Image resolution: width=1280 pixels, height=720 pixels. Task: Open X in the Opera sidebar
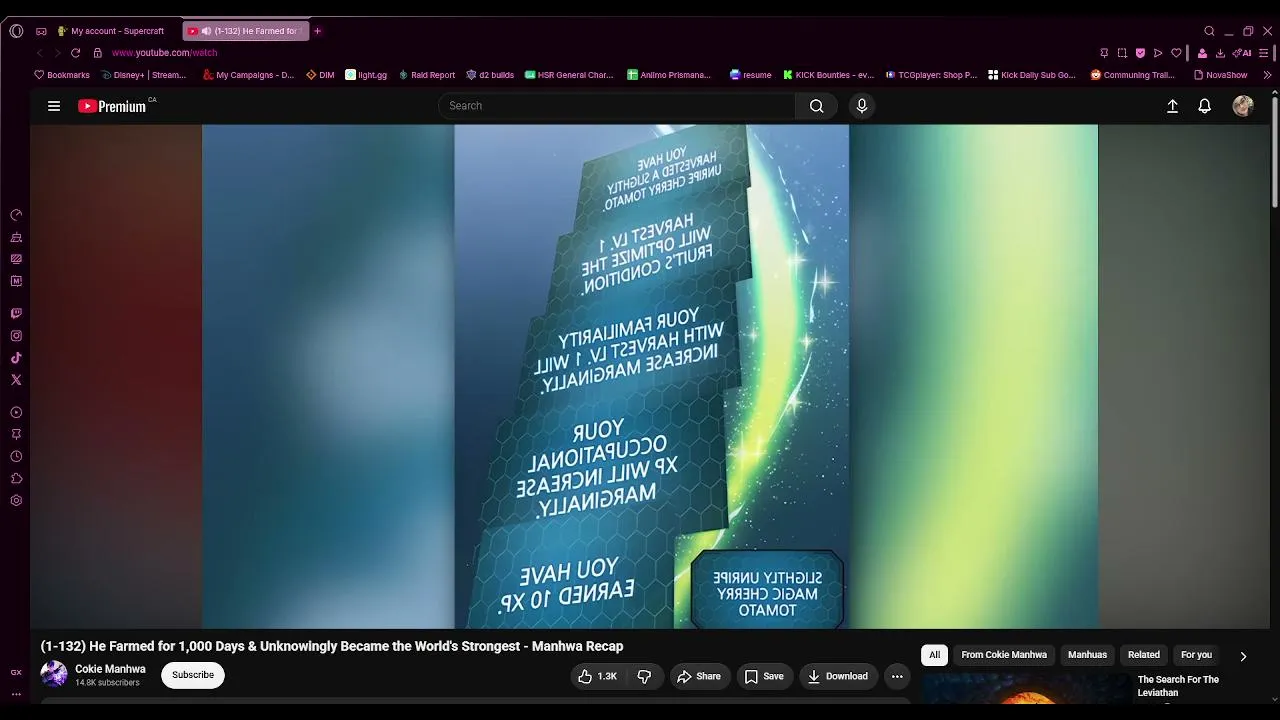[x=16, y=380]
